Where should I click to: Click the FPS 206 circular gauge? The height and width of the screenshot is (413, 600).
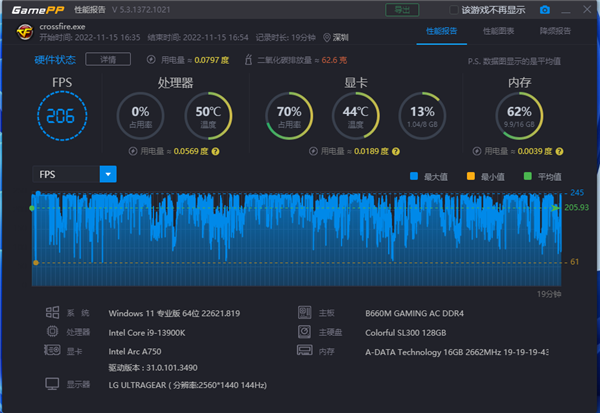62,116
